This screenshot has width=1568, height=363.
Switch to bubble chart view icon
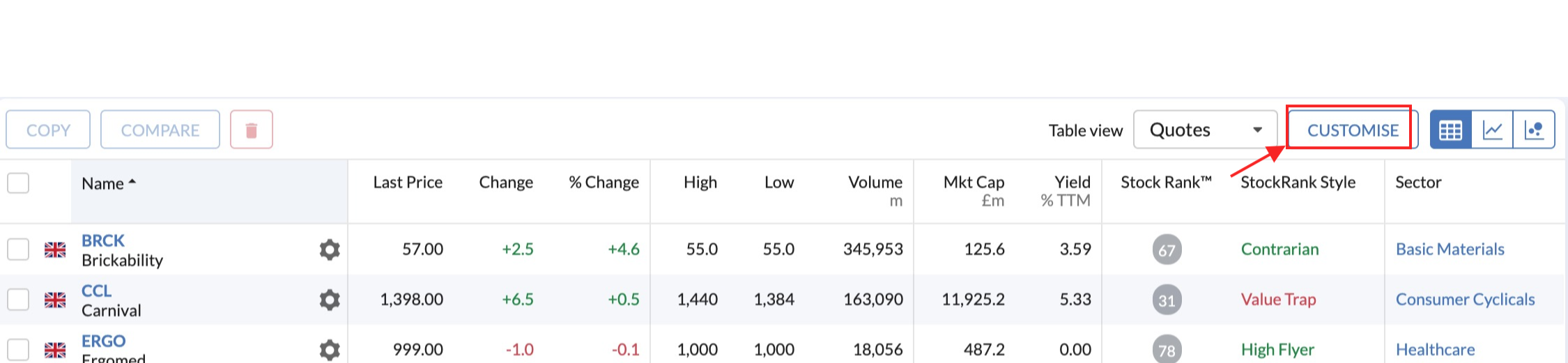click(1534, 130)
